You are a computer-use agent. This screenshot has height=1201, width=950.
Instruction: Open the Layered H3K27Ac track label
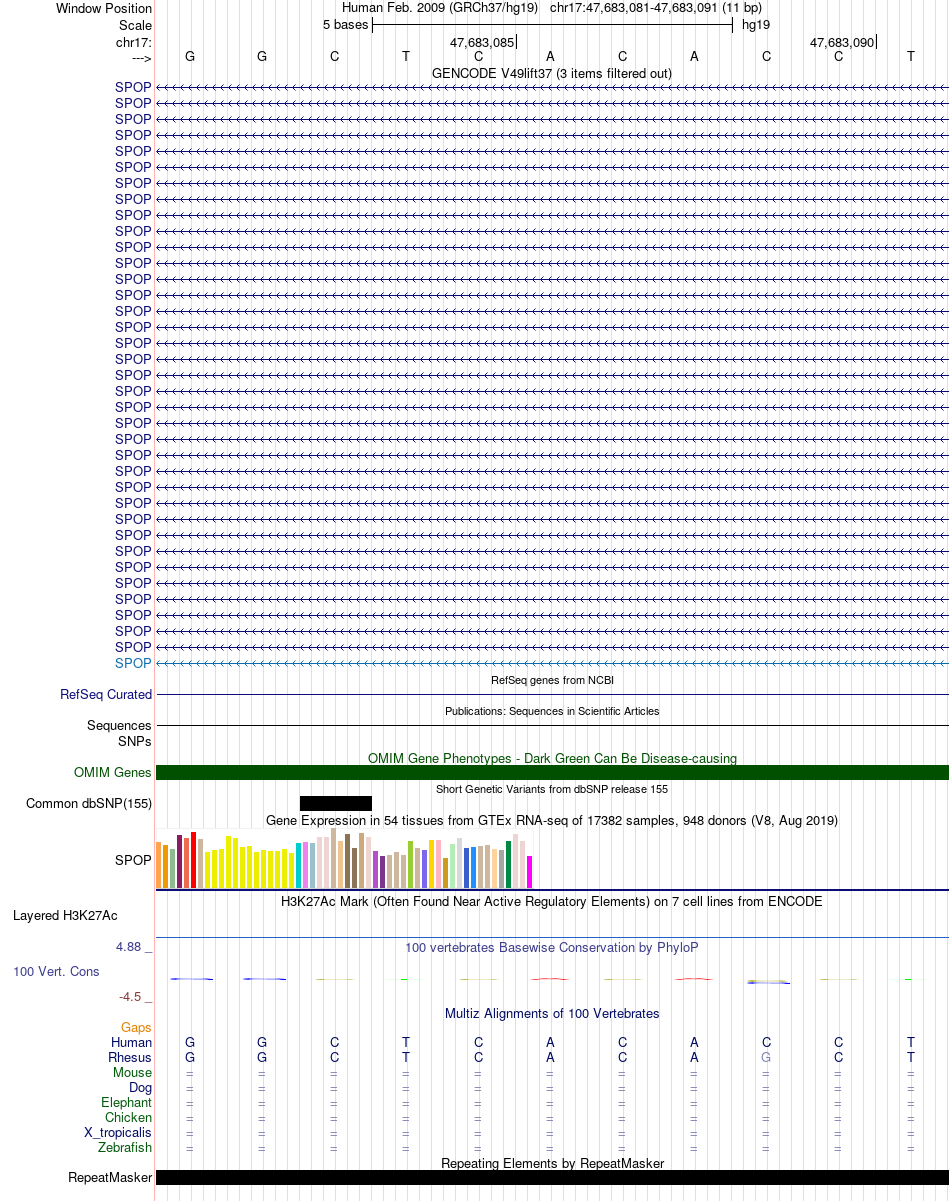click(65, 915)
